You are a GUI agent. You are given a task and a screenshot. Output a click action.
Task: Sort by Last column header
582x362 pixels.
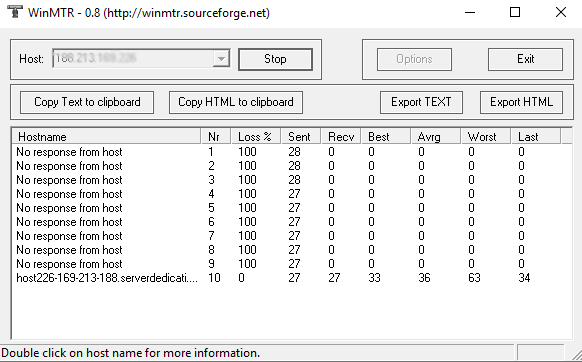pos(536,137)
